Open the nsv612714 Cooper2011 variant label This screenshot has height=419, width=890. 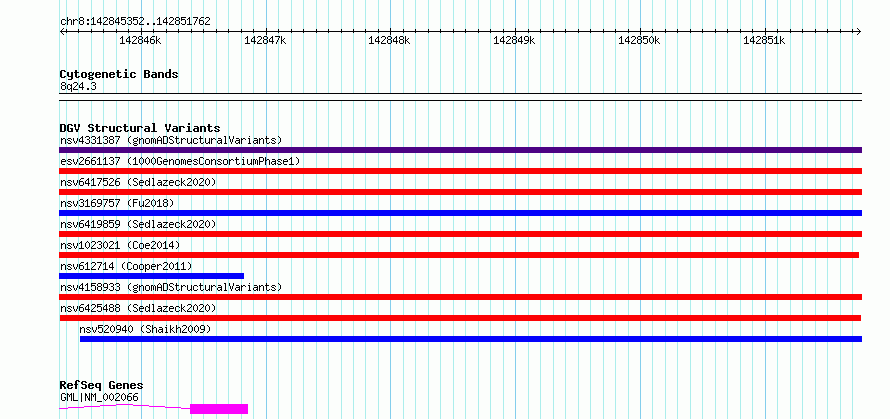click(126, 266)
